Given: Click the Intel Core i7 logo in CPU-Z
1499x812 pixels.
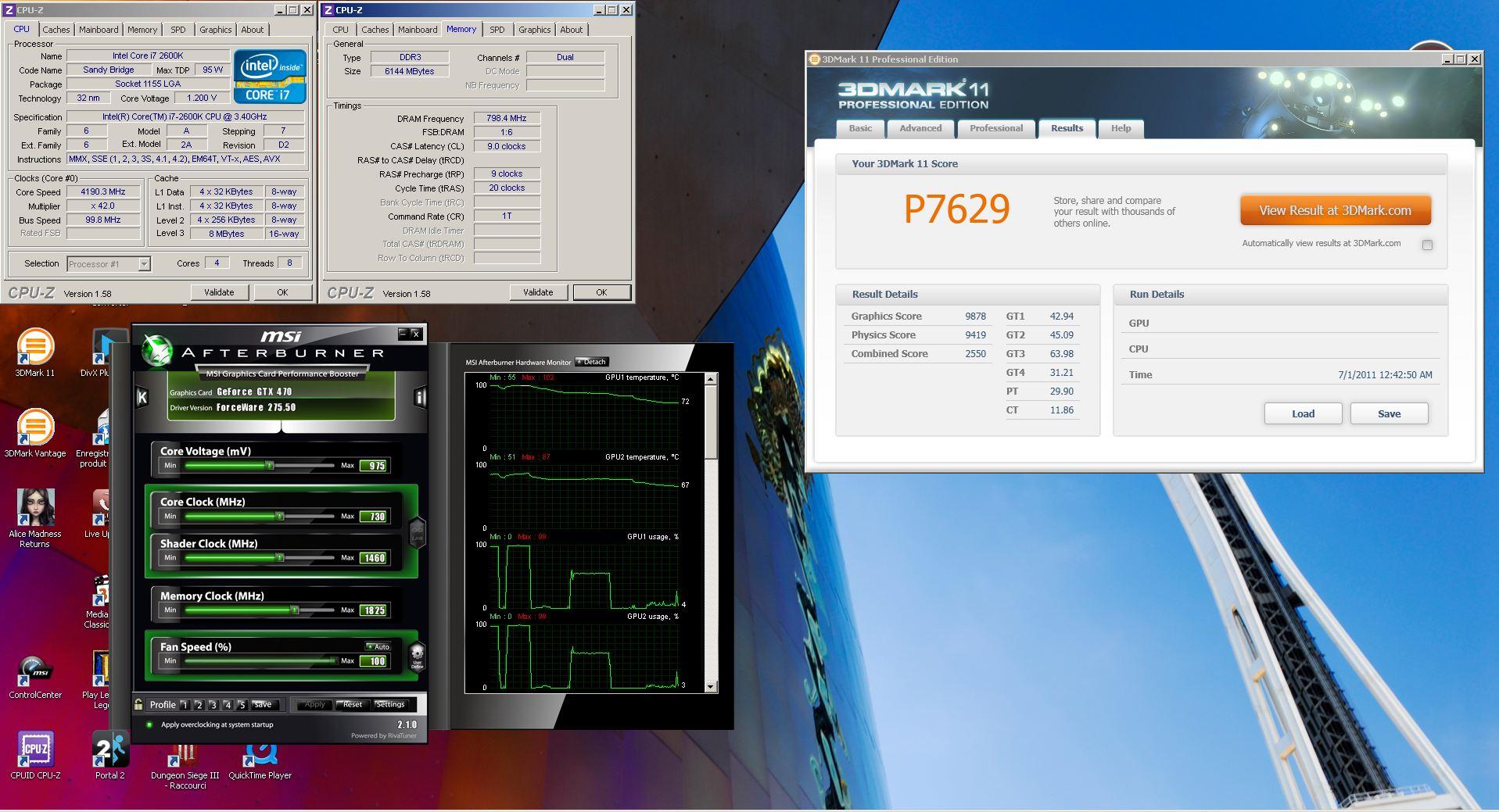Looking at the screenshot, I should pyautogui.click(x=270, y=77).
